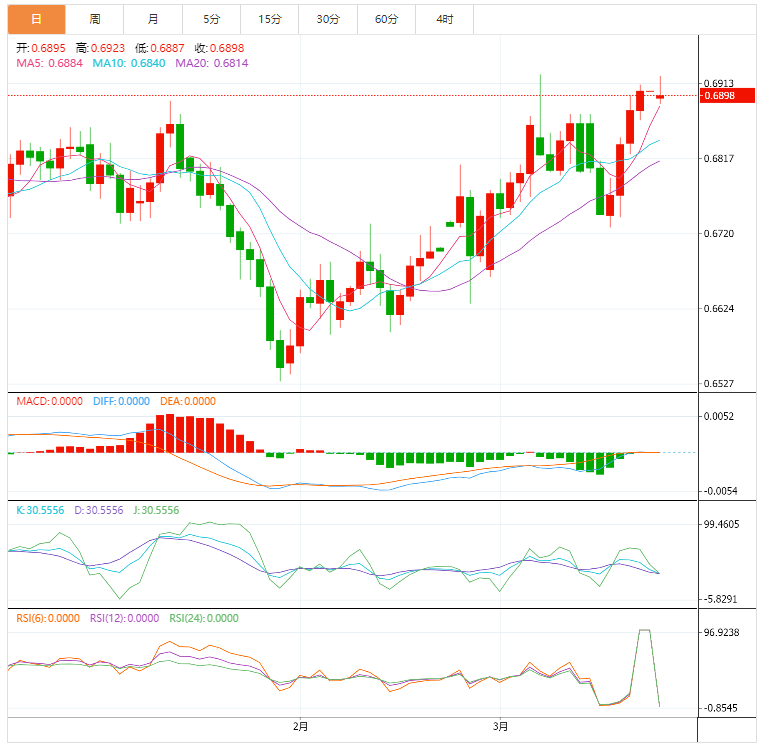Click the lowest green candle near 0.6527
Viewport: 766px width, 754px height.
(x=280, y=354)
